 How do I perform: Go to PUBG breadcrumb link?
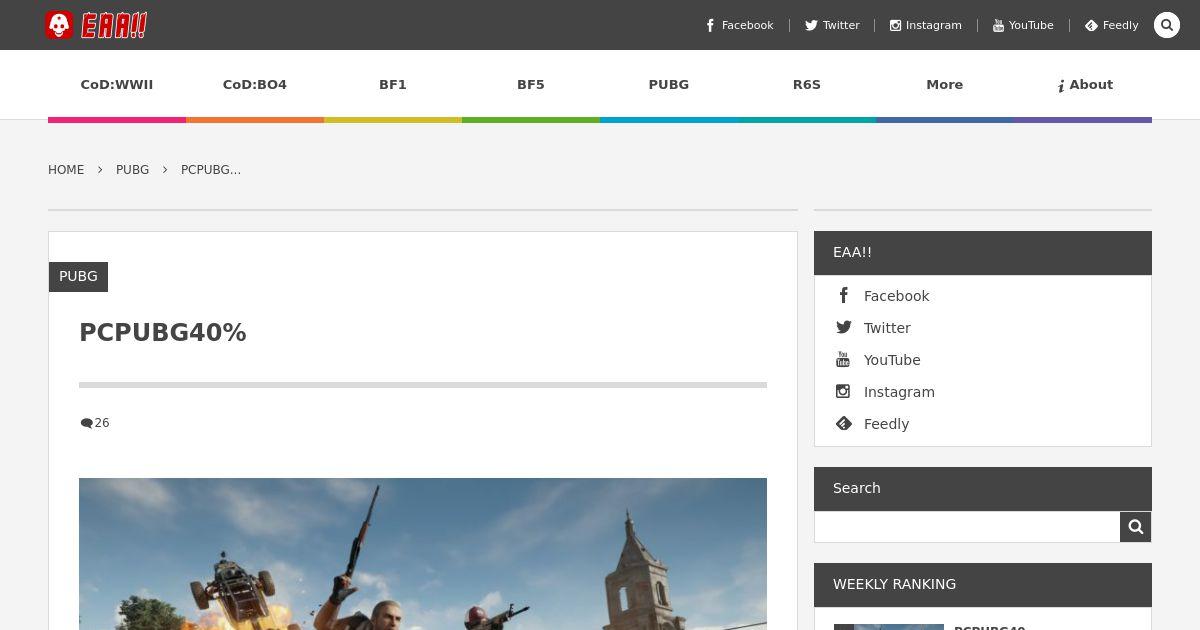pyautogui.click(x=132, y=170)
